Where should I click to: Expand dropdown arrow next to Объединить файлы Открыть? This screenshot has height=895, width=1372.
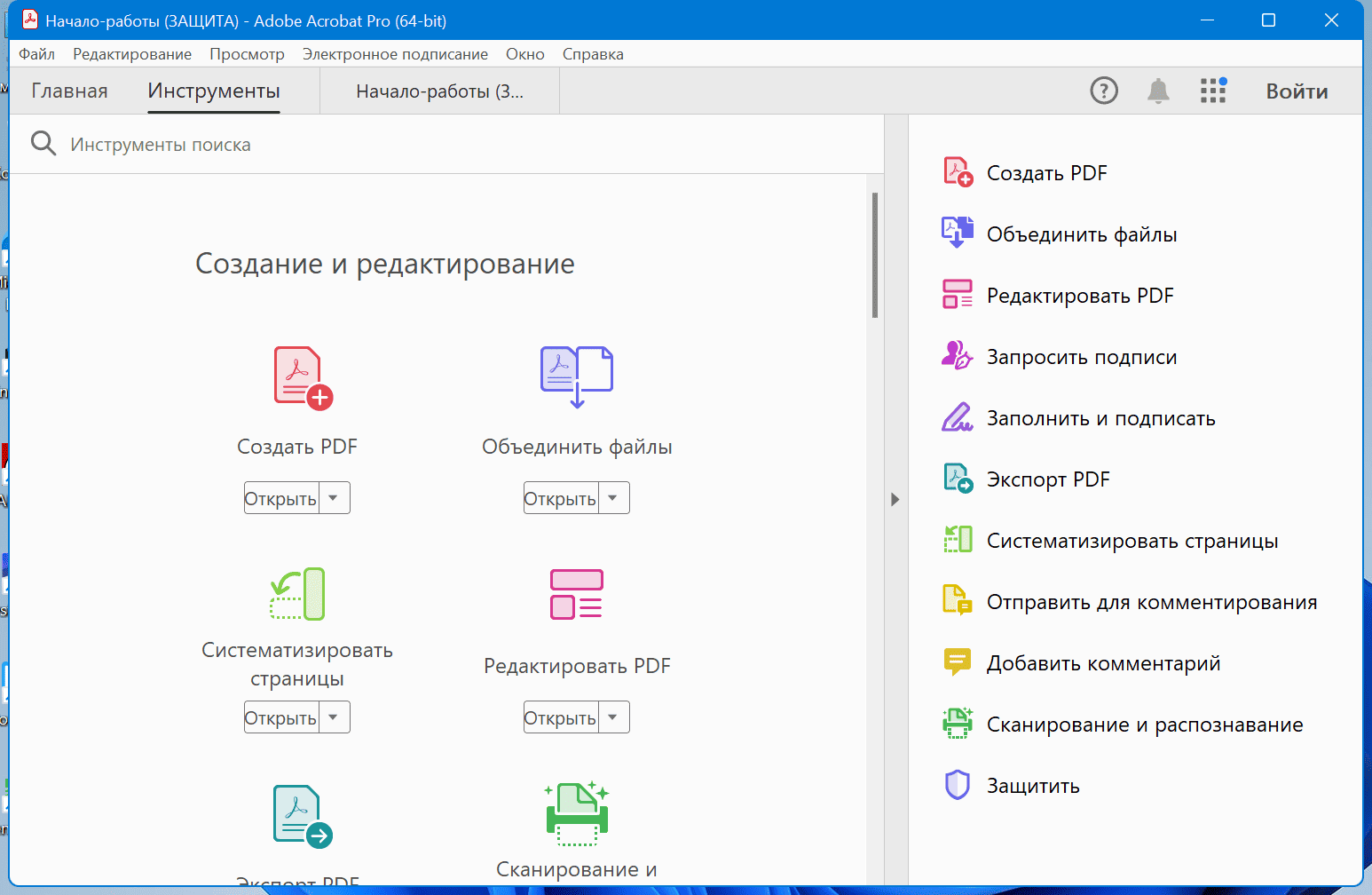[613, 498]
